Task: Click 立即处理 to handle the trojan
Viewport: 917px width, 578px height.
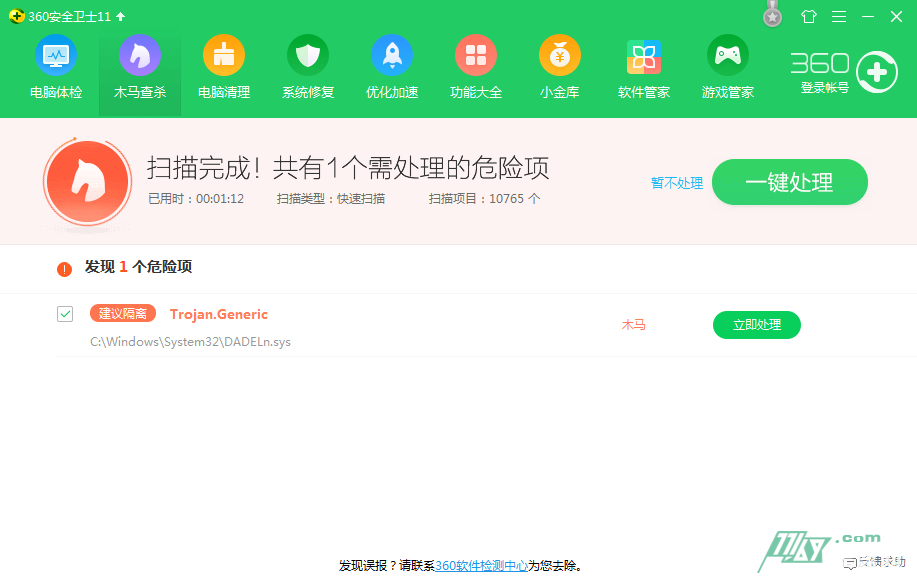Action: [756, 324]
